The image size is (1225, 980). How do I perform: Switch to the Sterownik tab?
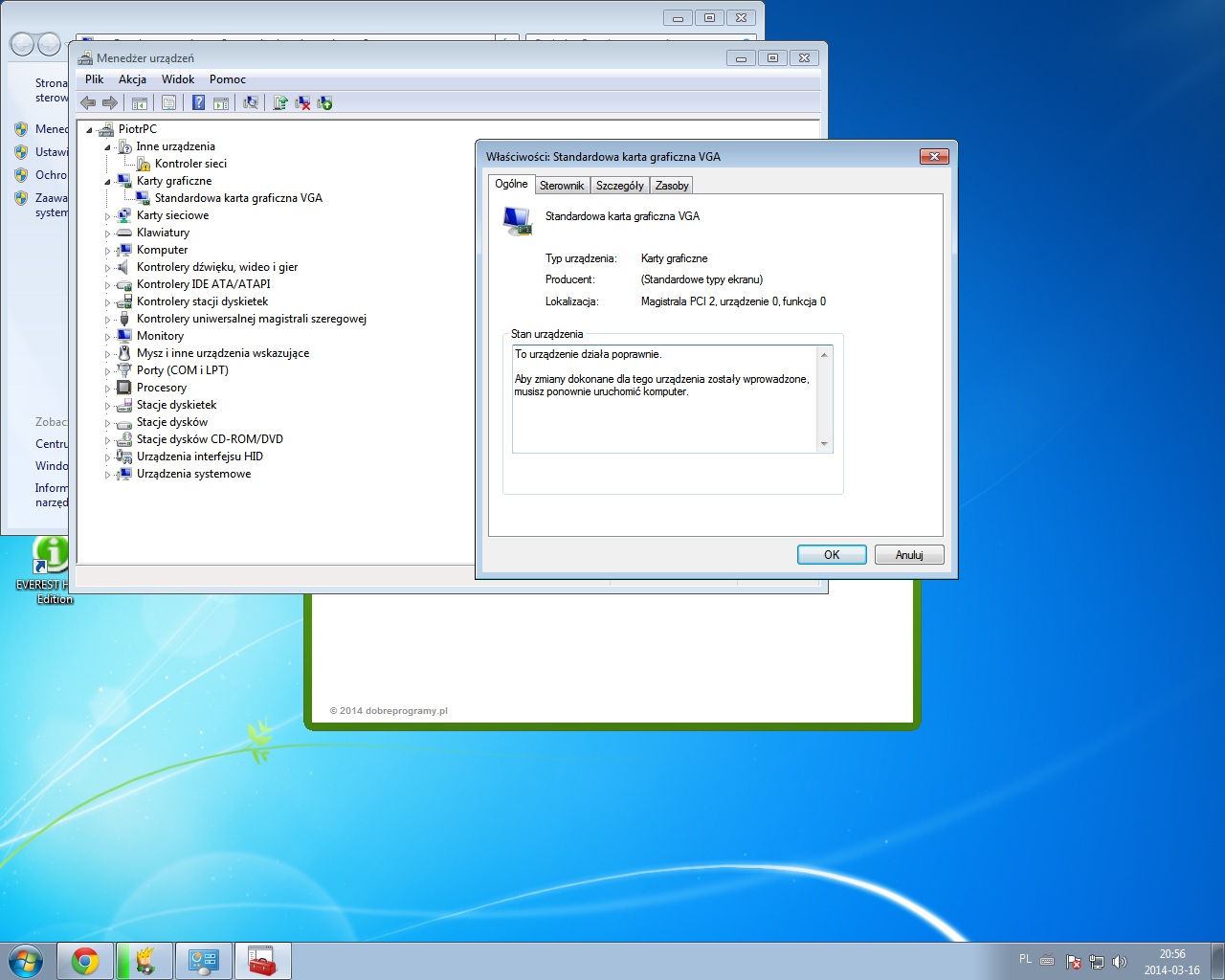(x=562, y=185)
